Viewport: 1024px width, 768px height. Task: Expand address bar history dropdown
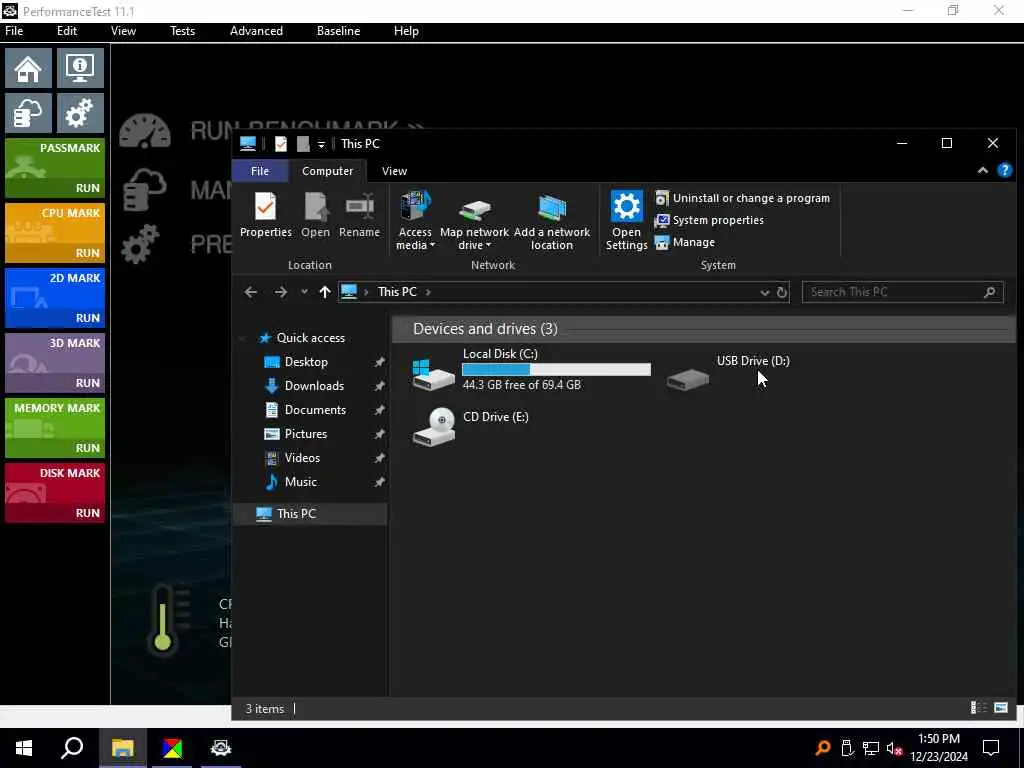pyautogui.click(x=764, y=293)
